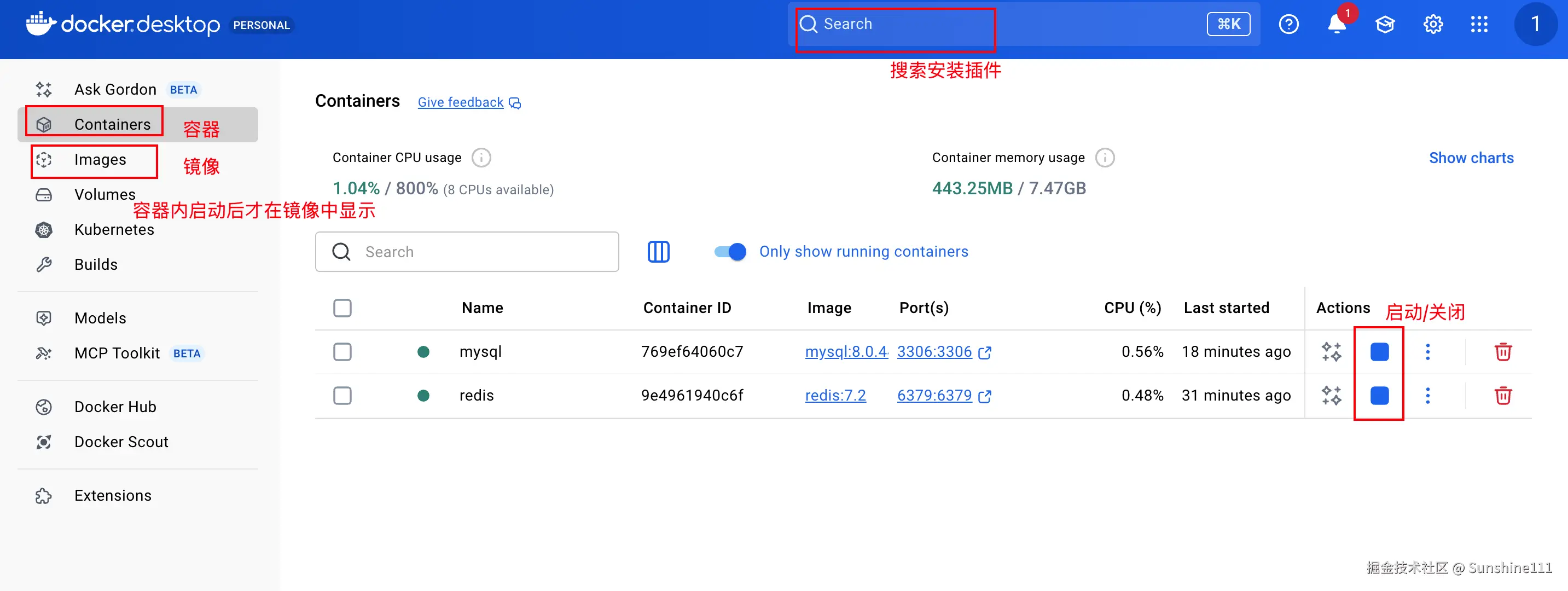
Task: Toggle Only show running containers switch
Action: click(730, 251)
